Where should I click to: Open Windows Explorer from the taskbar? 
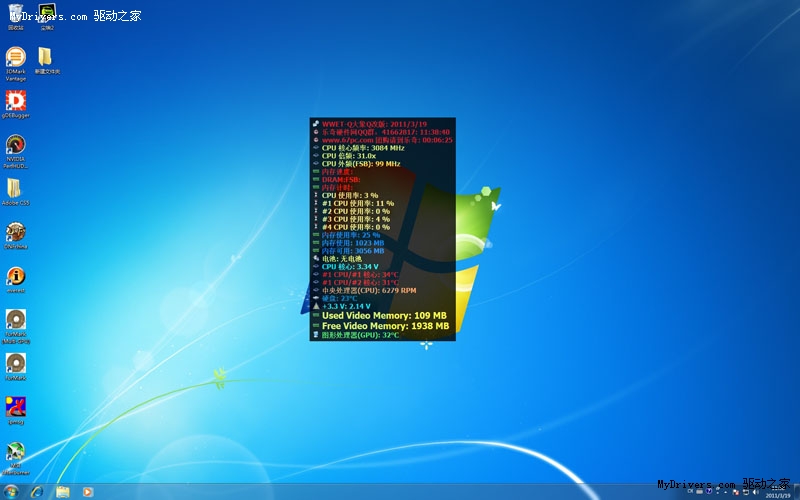[x=62, y=492]
